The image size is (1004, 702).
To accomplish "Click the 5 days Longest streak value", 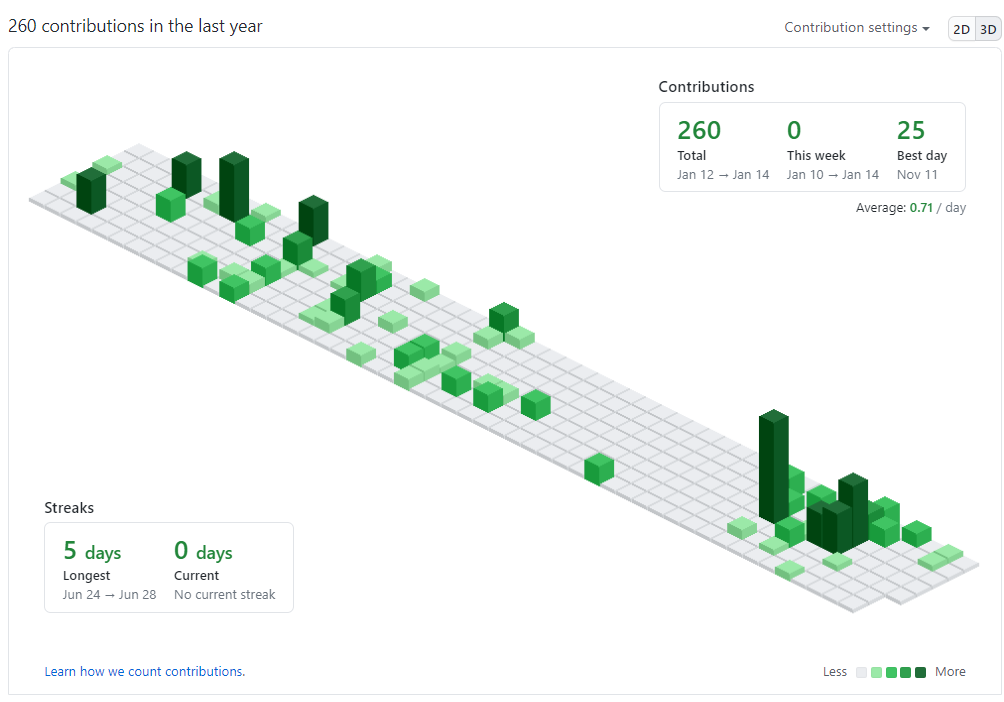I will 92,551.
